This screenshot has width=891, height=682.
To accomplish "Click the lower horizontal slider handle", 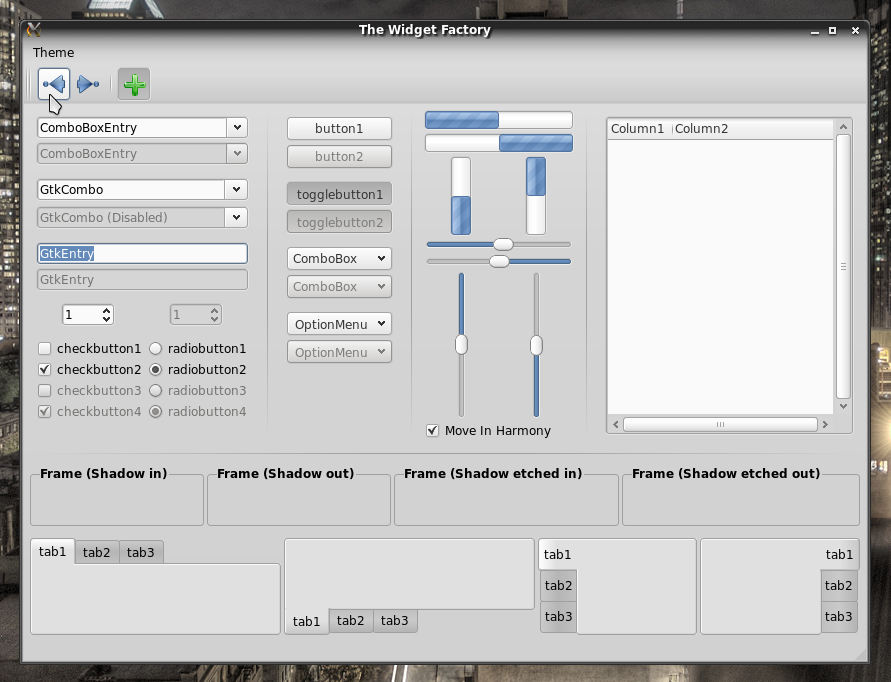I will click(499, 261).
